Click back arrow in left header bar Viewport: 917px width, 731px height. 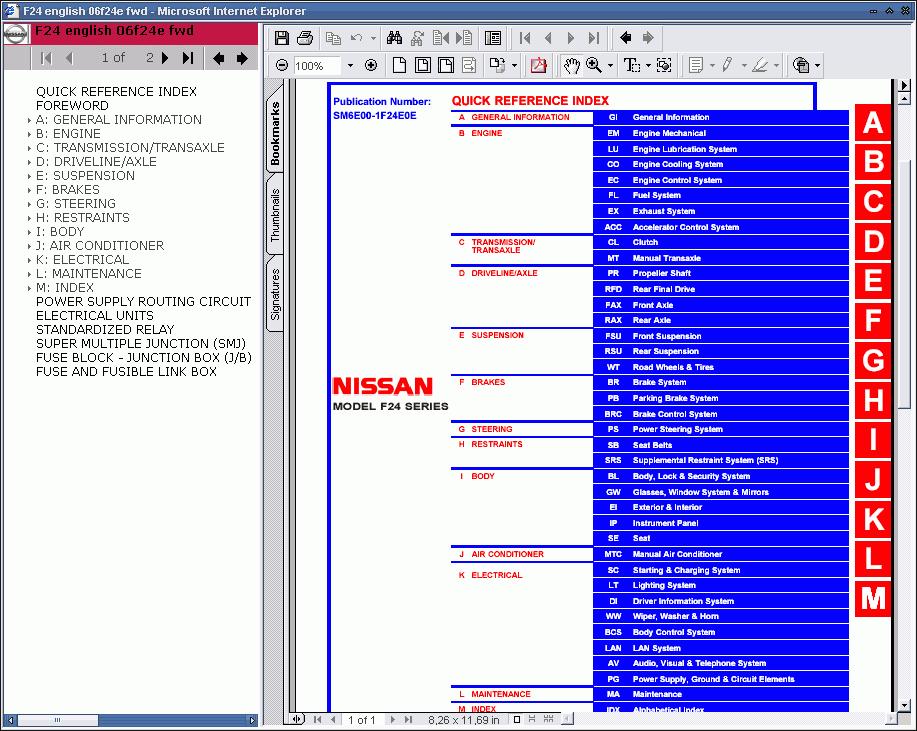(x=219, y=58)
